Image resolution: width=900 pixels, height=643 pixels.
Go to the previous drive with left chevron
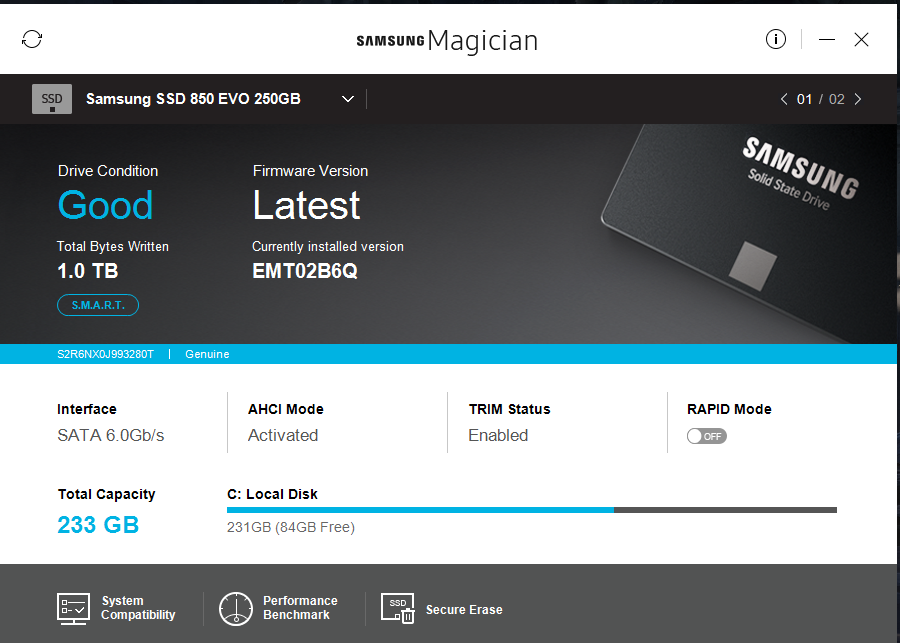(x=784, y=99)
